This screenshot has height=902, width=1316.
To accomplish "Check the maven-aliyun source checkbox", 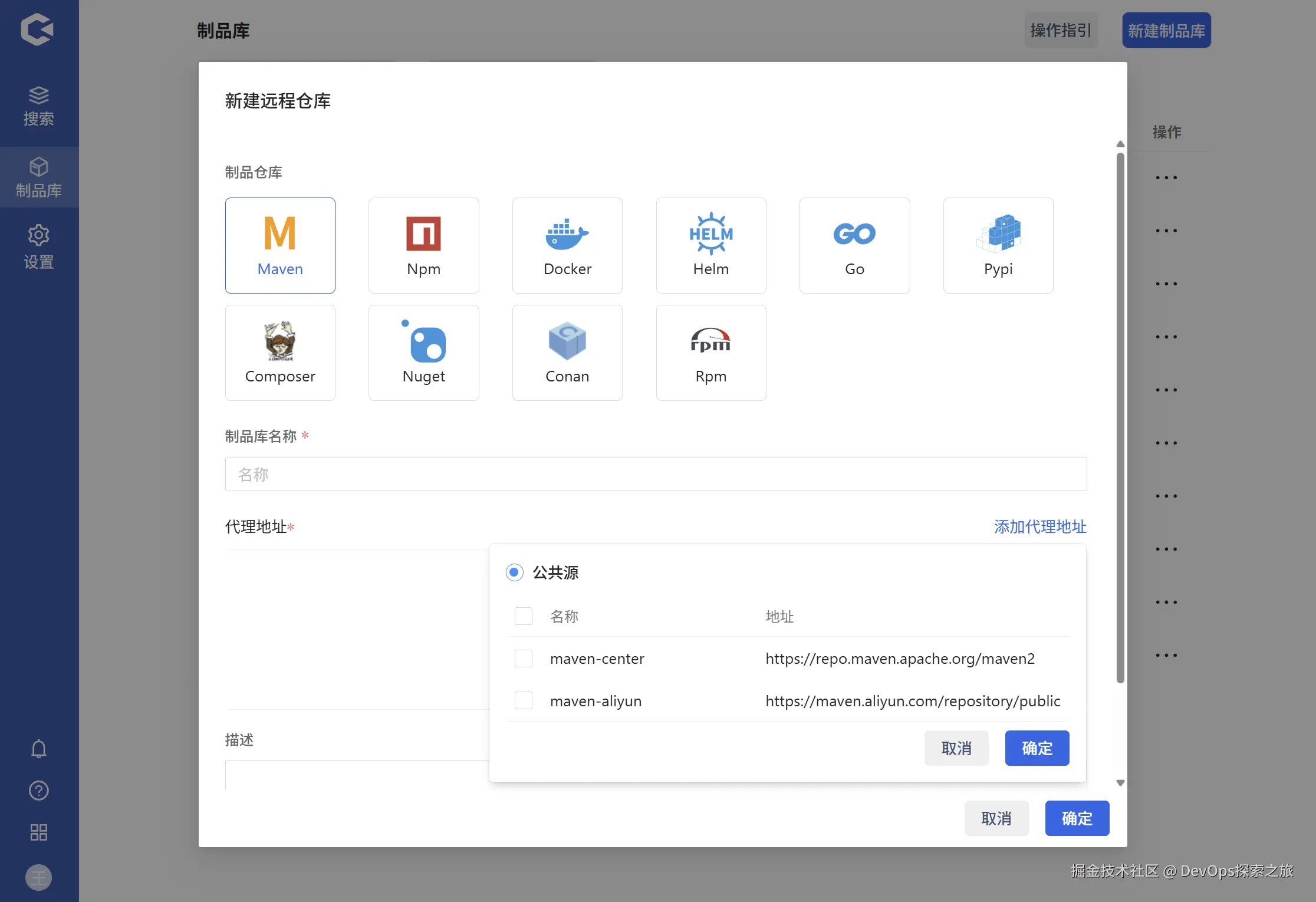I will point(523,701).
